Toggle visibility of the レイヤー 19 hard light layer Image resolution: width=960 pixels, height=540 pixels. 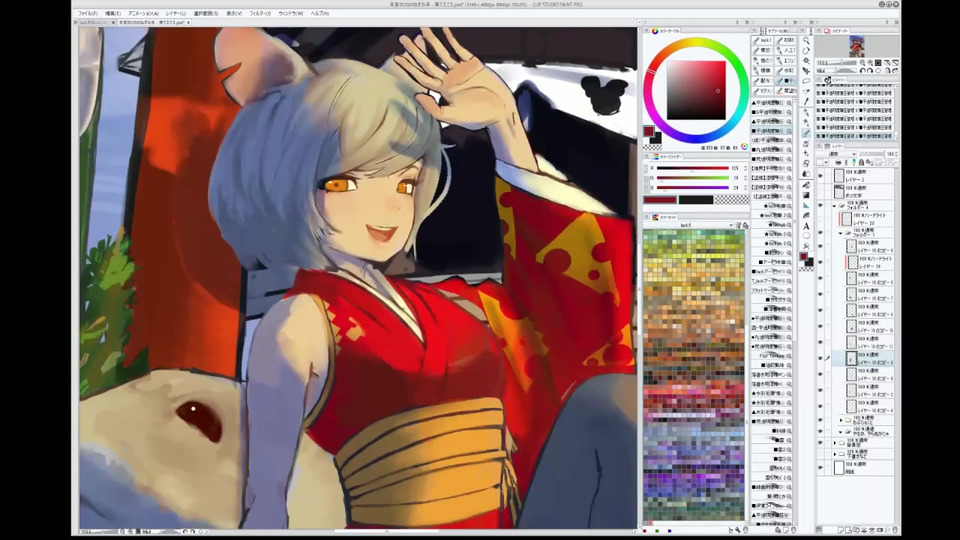click(x=820, y=262)
